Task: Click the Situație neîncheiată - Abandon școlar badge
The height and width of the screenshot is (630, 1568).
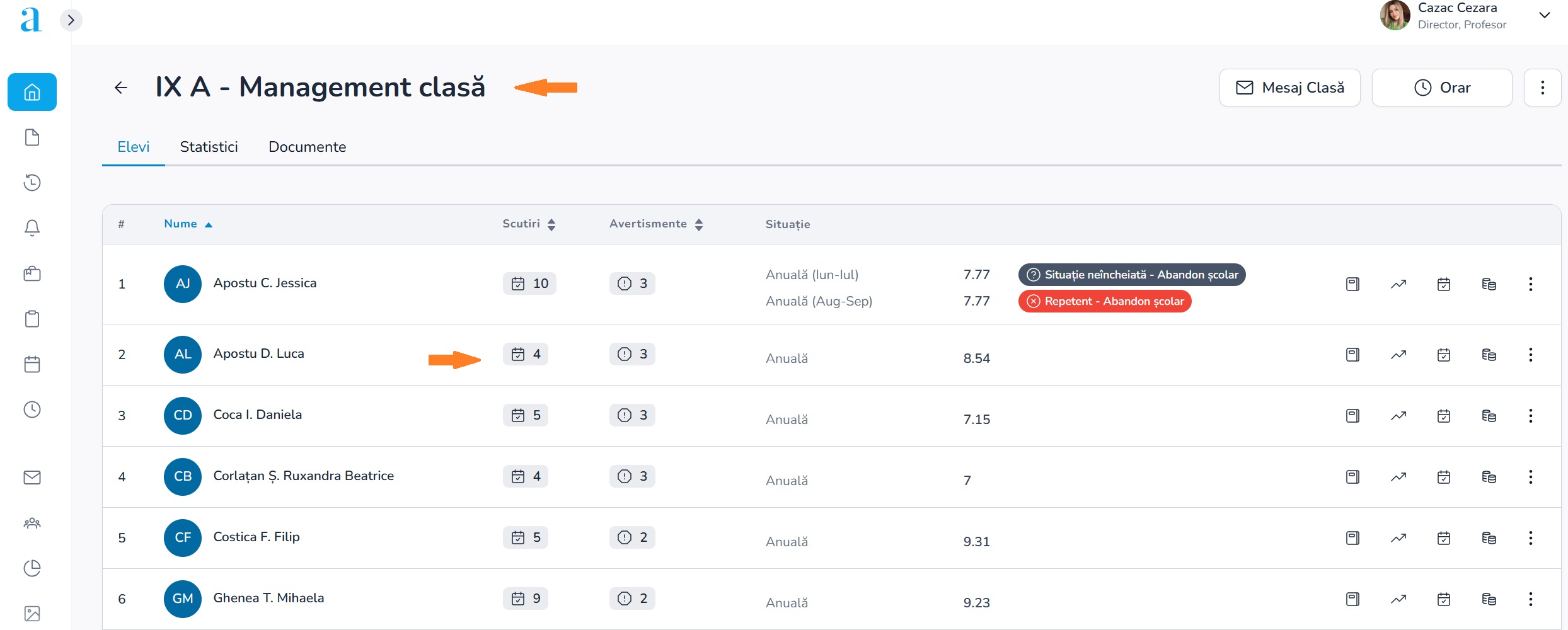Action: [x=1132, y=275]
